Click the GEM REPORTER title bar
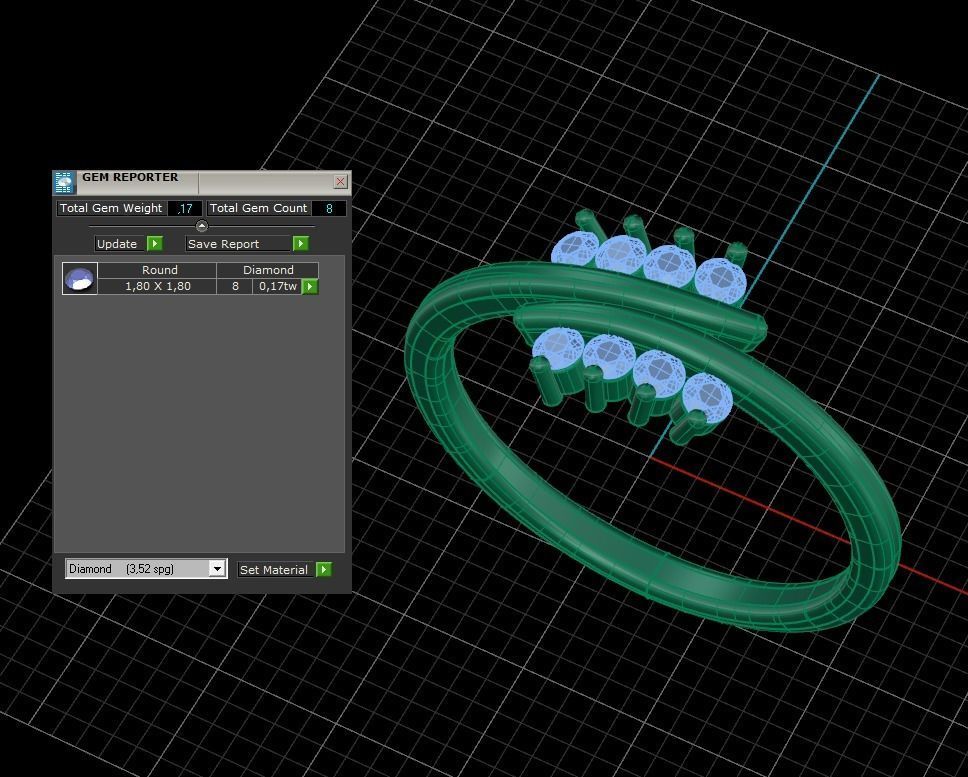The image size is (968, 777). (204, 183)
